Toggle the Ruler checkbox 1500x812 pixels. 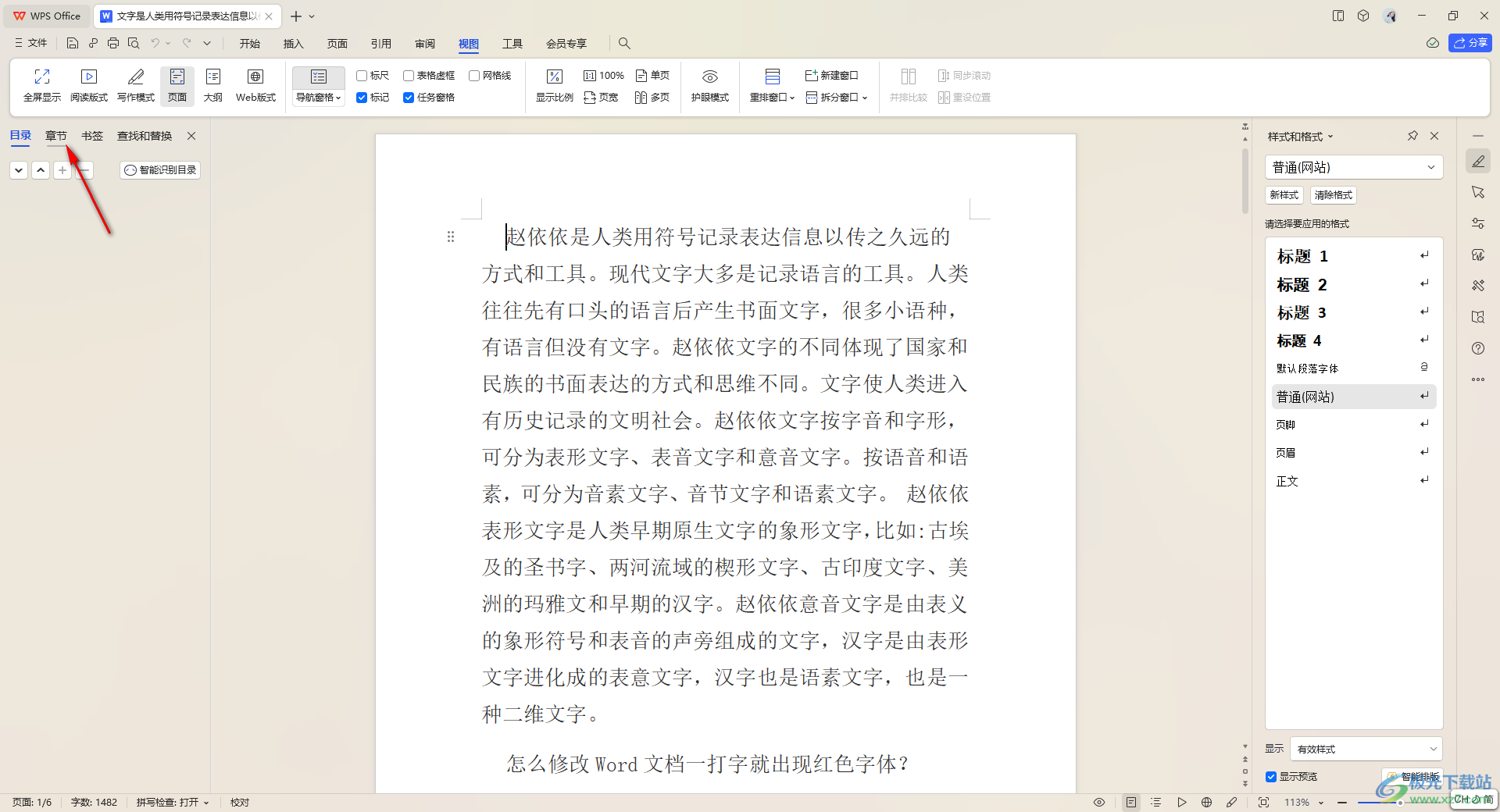[x=362, y=76]
